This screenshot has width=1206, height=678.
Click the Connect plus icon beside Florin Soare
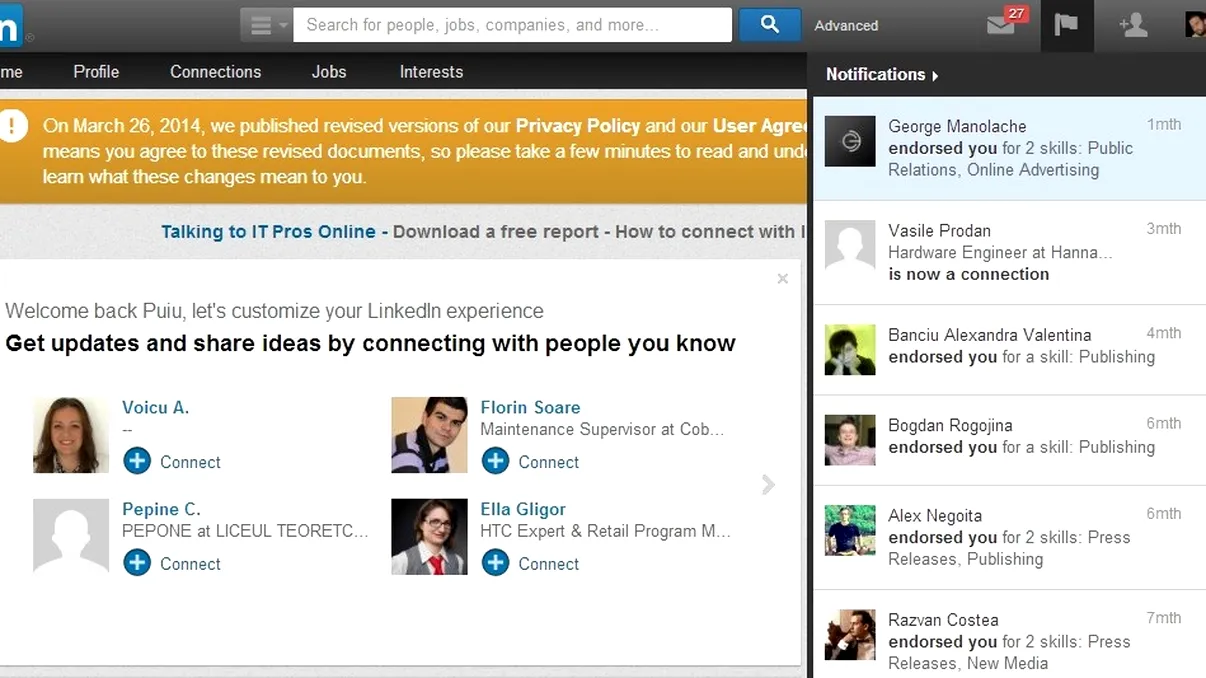click(496, 461)
